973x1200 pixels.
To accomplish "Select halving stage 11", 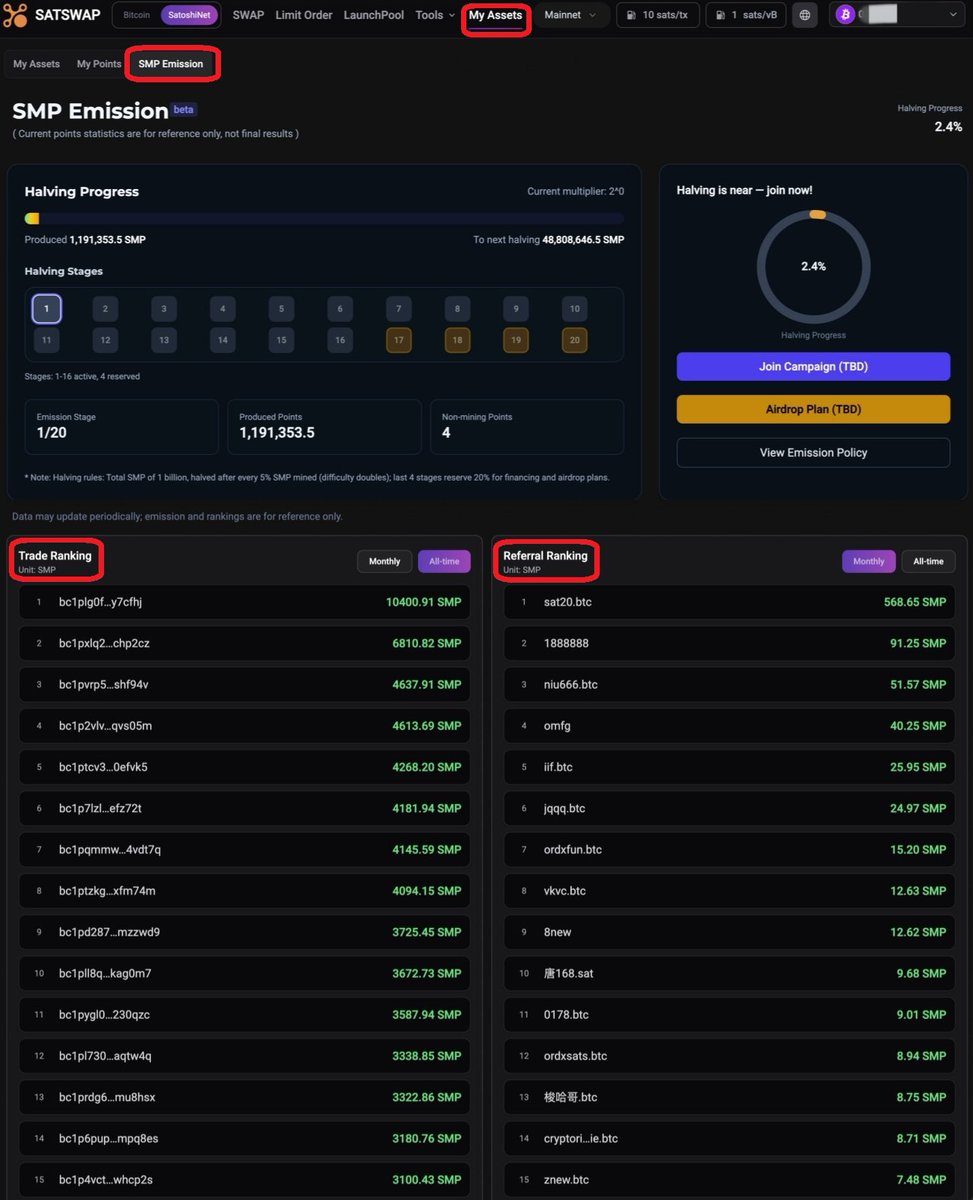I will (x=46, y=340).
